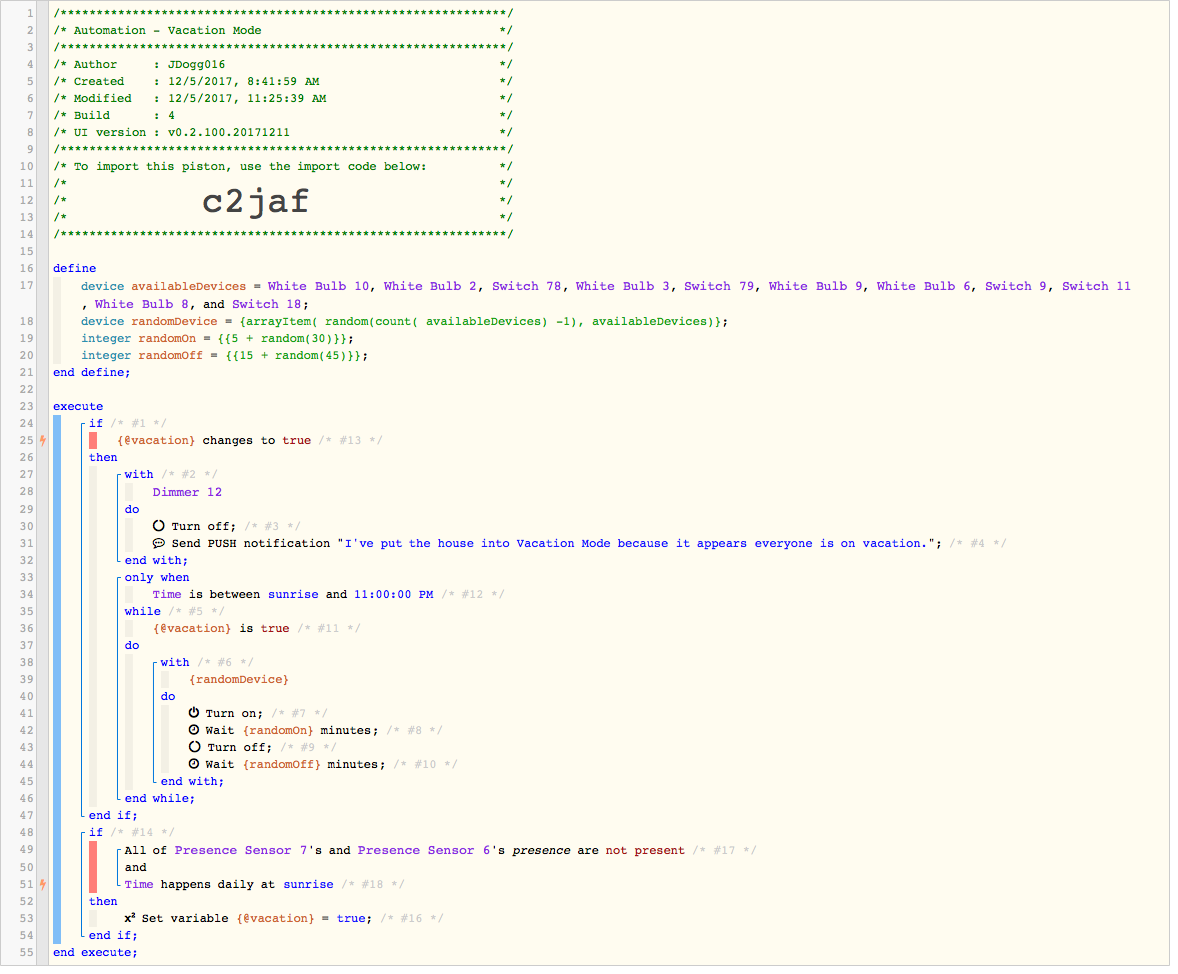Select the import code c2jaf
Image resolution: width=1178 pixels, height=974 pixels.
[x=255, y=201]
